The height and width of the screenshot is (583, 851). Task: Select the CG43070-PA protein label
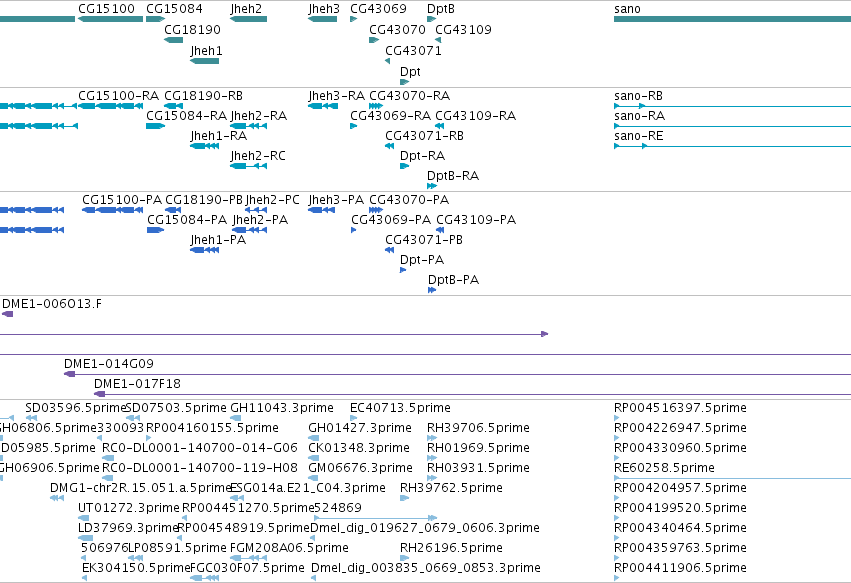[x=409, y=200]
